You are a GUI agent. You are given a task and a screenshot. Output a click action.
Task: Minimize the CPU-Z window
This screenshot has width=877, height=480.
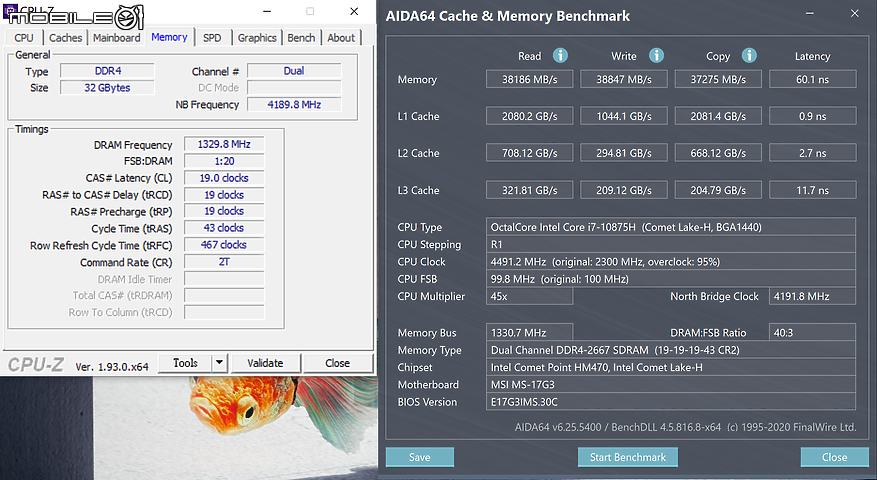pyautogui.click(x=267, y=11)
